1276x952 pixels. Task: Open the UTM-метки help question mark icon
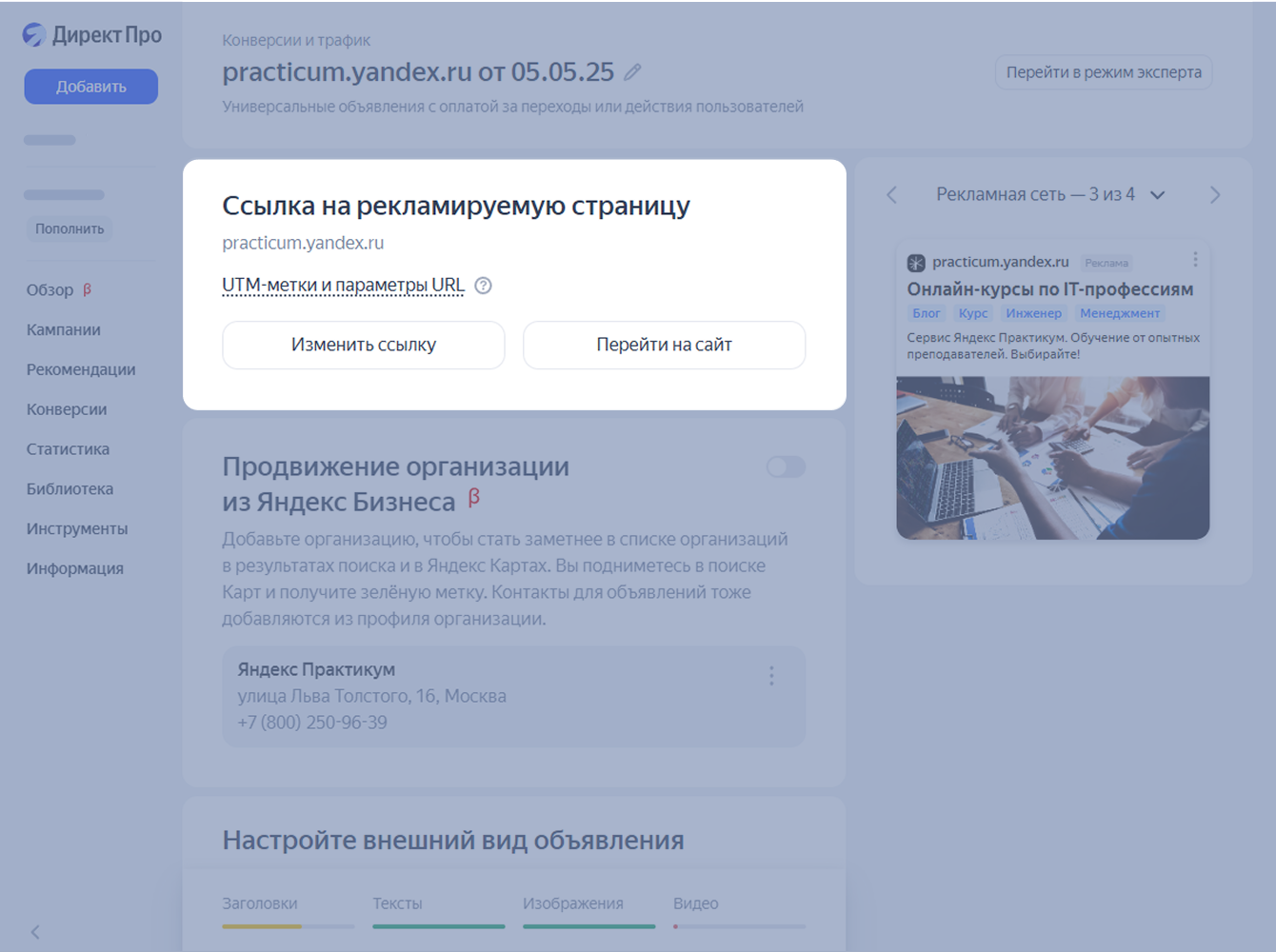click(484, 286)
